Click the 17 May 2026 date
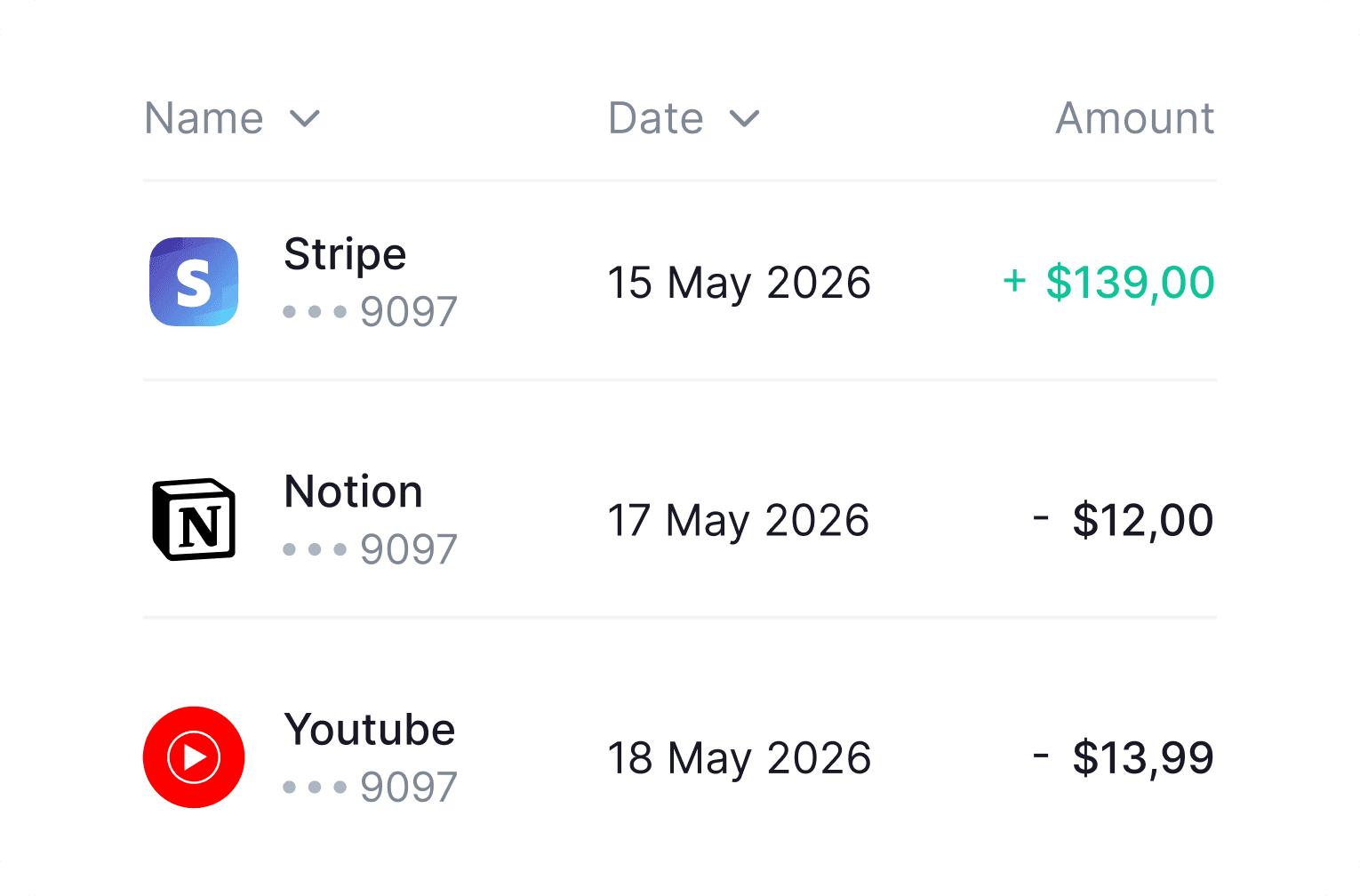This screenshot has width=1360, height=896. coord(738,521)
